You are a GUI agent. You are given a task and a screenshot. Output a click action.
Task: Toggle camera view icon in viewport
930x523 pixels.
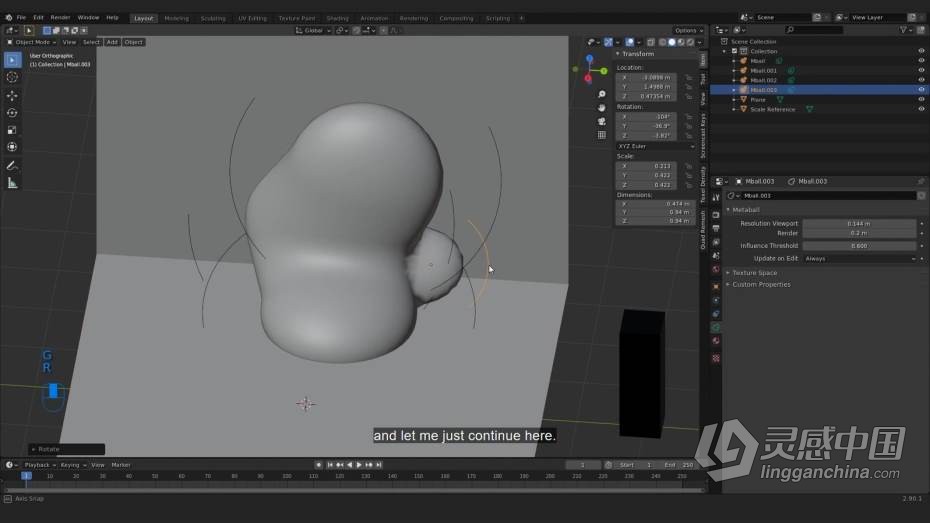click(602, 122)
